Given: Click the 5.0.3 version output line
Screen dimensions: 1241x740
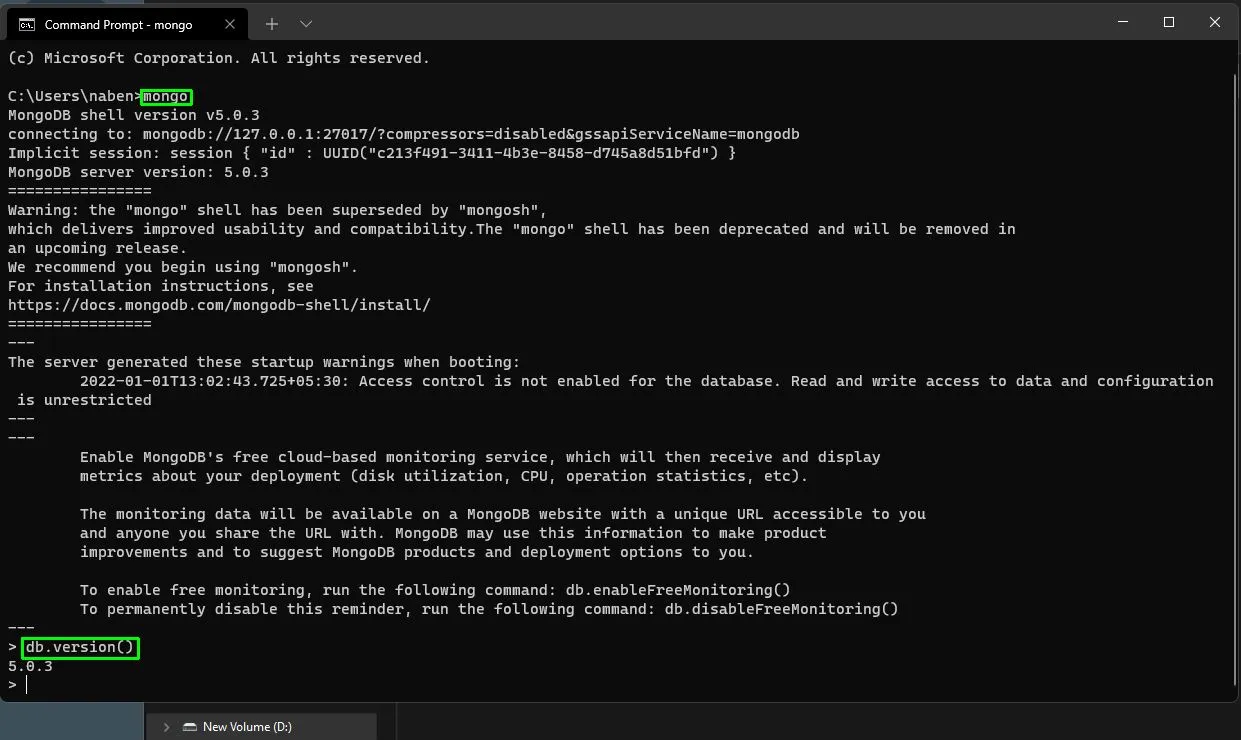Looking at the screenshot, I should pos(30,666).
